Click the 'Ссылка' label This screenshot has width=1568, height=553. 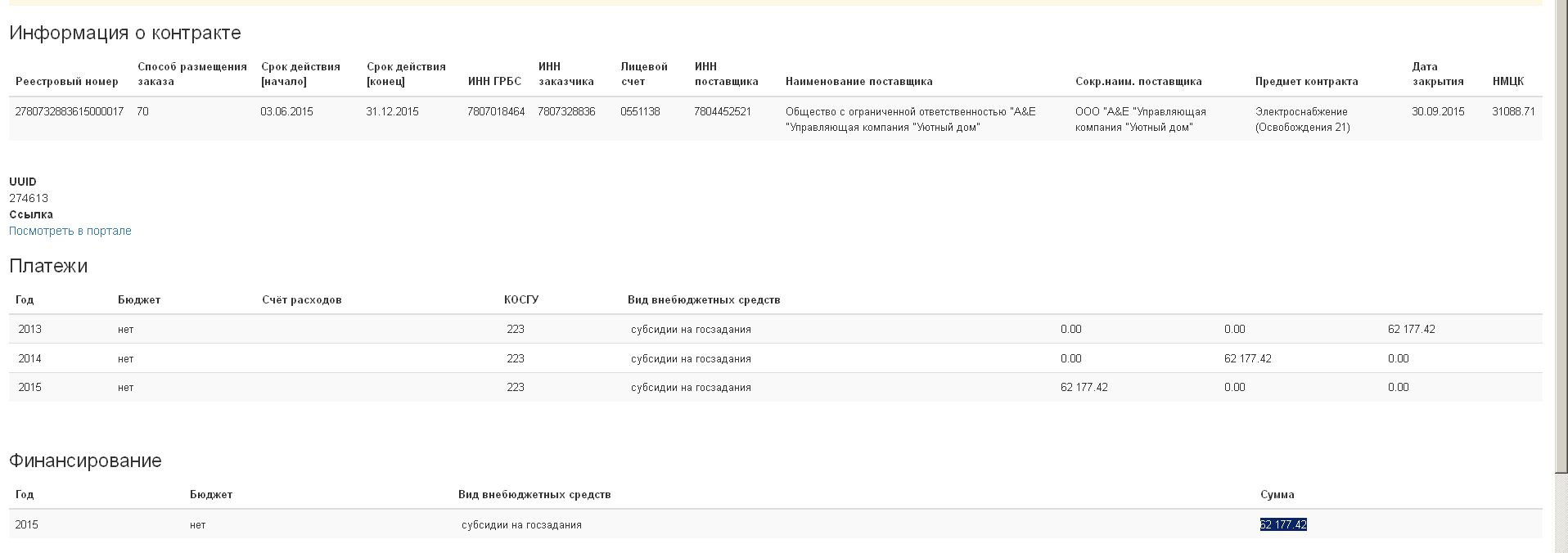click(31, 214)
